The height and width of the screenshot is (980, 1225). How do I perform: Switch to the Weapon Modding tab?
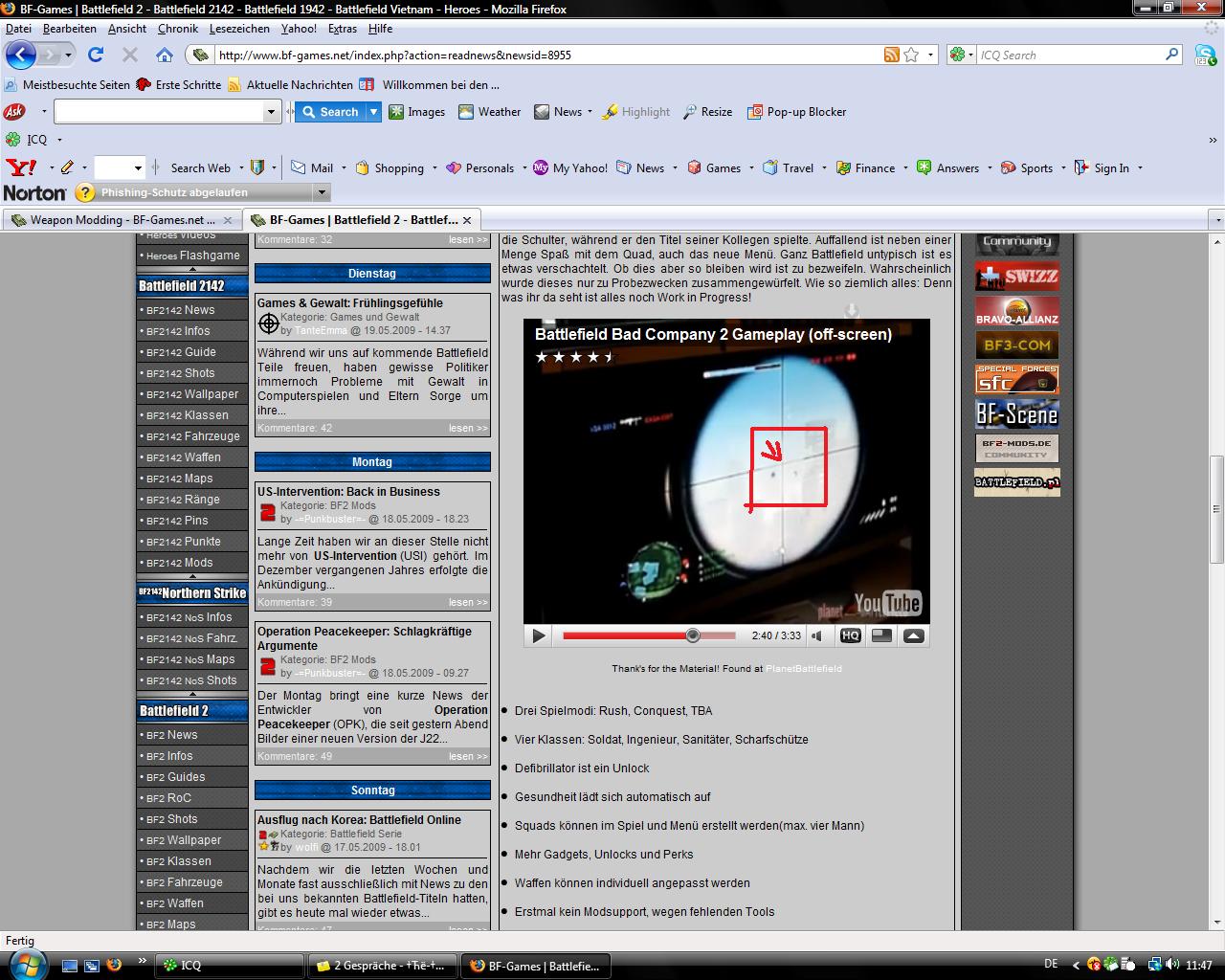(122, 219)
